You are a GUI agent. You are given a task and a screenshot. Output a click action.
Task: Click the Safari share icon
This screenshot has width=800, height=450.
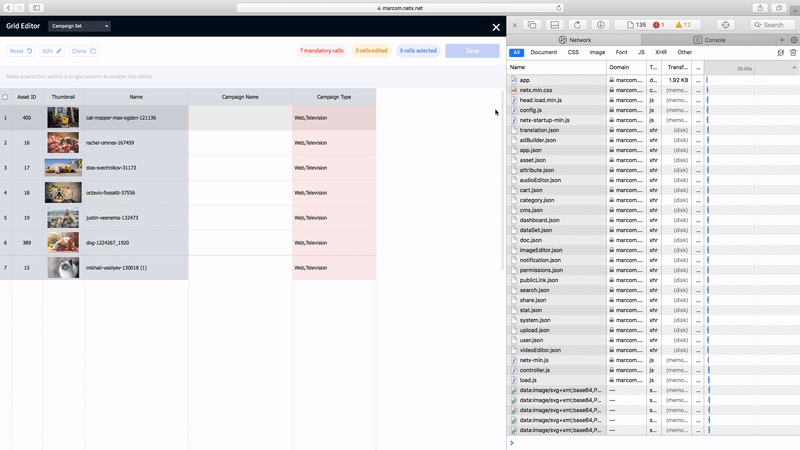[760, 7]
